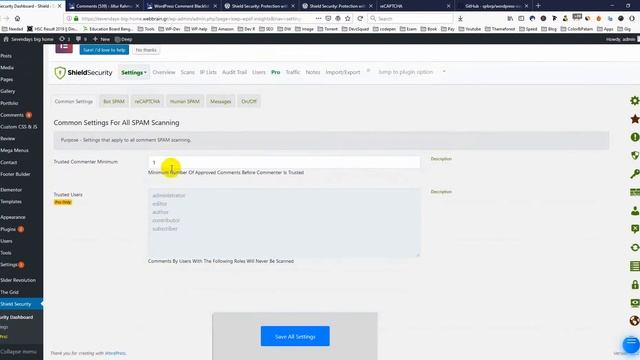
Task: Select the eye icon in right sidebar
Action: (x=635, y=303)
